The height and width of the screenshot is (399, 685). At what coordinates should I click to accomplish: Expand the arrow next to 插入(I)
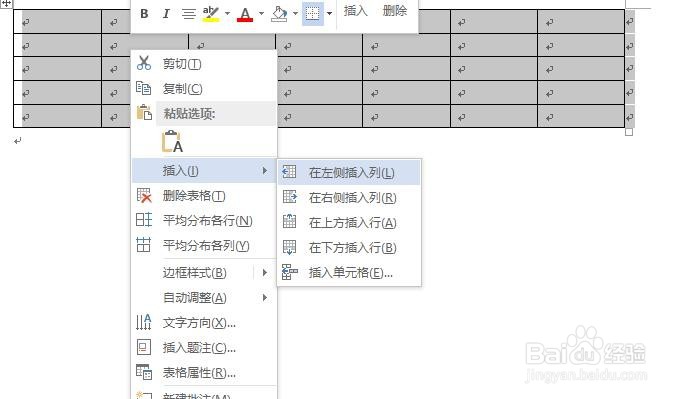point(265,170)
